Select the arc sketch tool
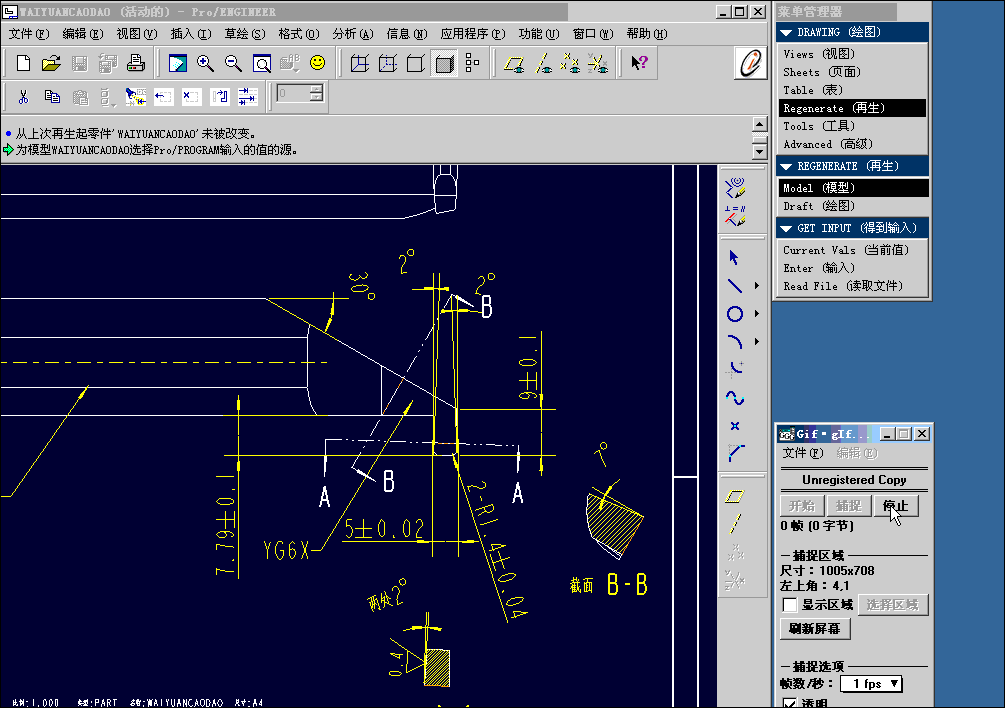1005x708 pixels. [x=735, y=342]
